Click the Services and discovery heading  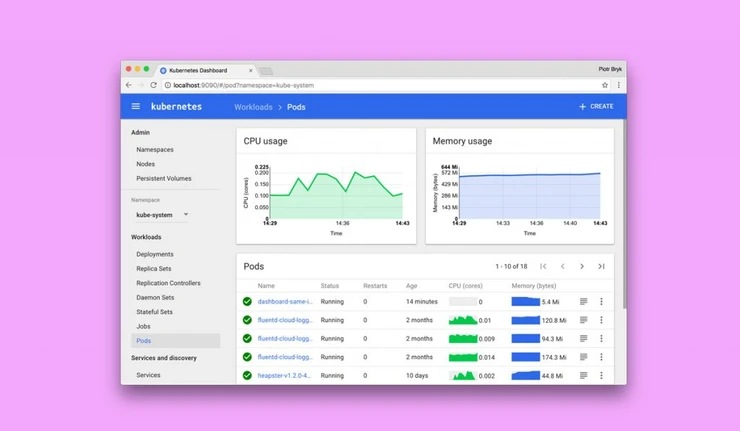[164, 358]
